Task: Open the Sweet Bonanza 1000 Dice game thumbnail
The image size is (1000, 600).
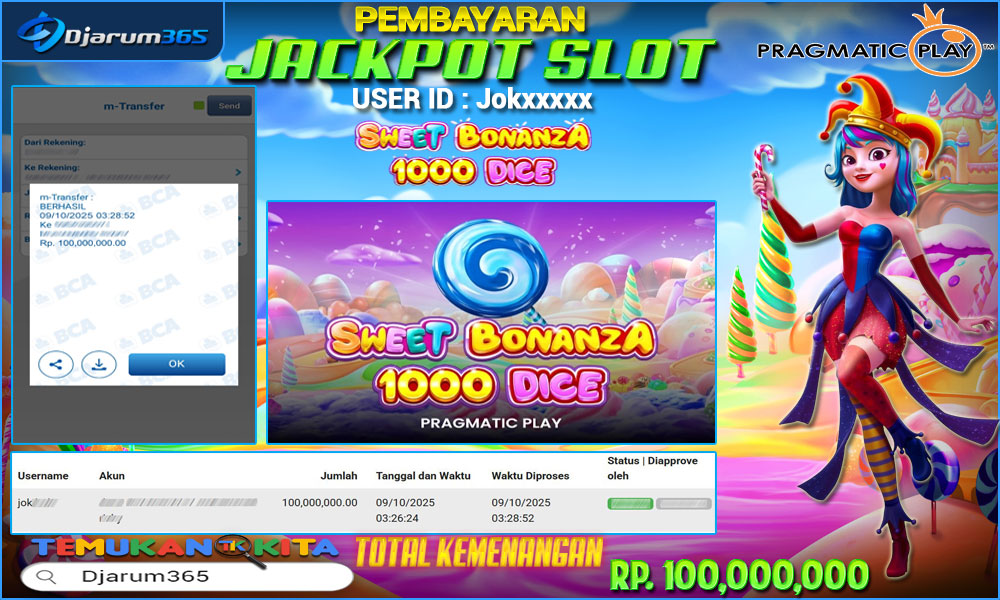Action: pyautogui.click(x=491, y=321)
